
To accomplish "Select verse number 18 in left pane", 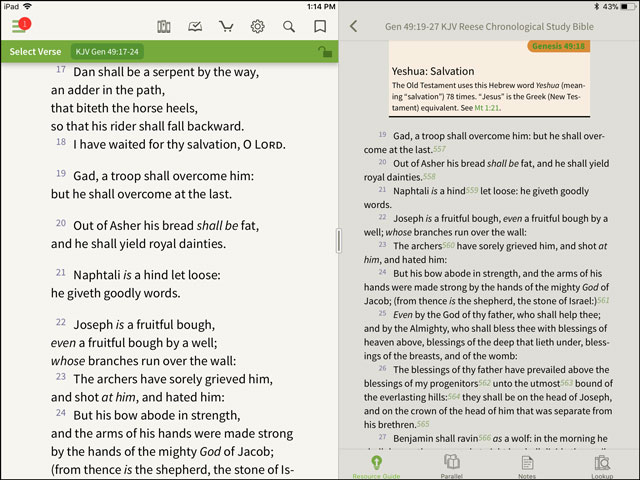I will click(x=61, y=142).
